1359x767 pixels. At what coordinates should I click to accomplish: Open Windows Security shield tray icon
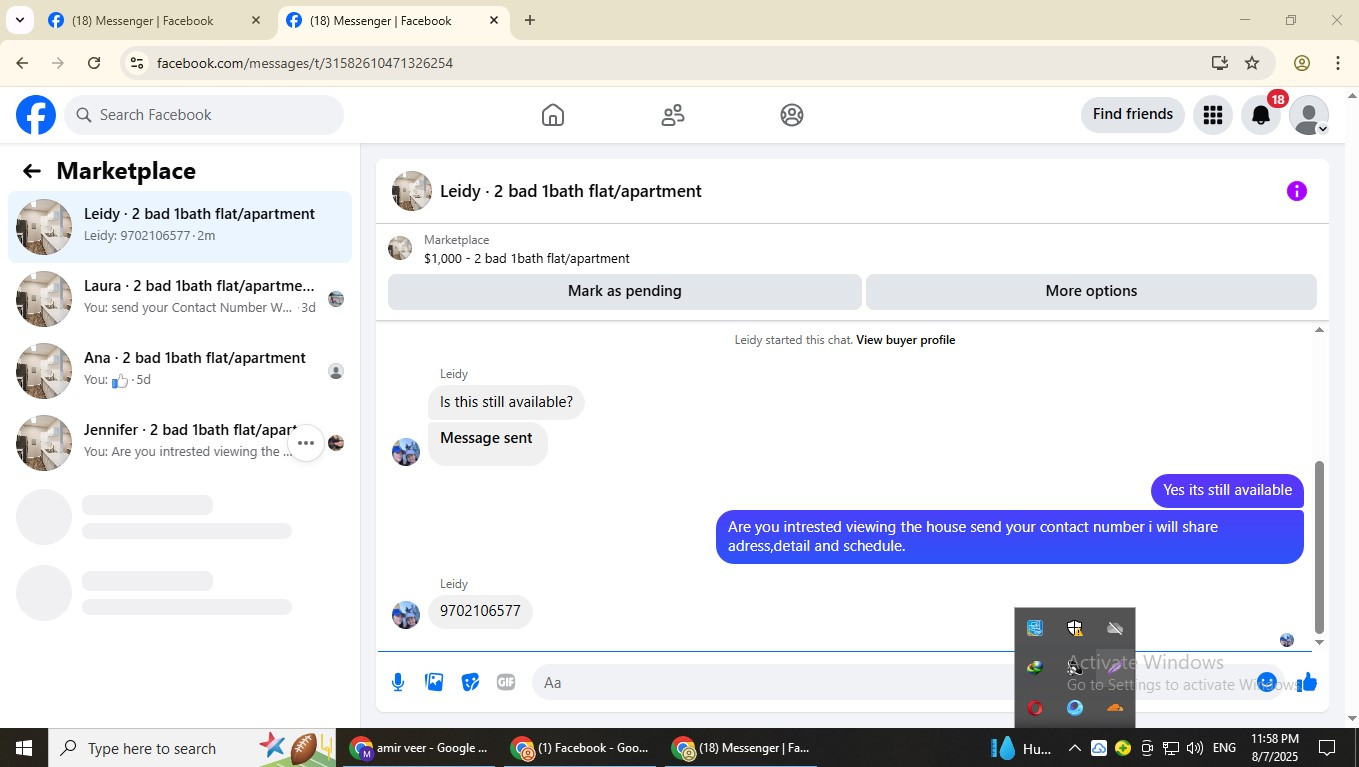pyautogui.click(x=1075, y=628)
